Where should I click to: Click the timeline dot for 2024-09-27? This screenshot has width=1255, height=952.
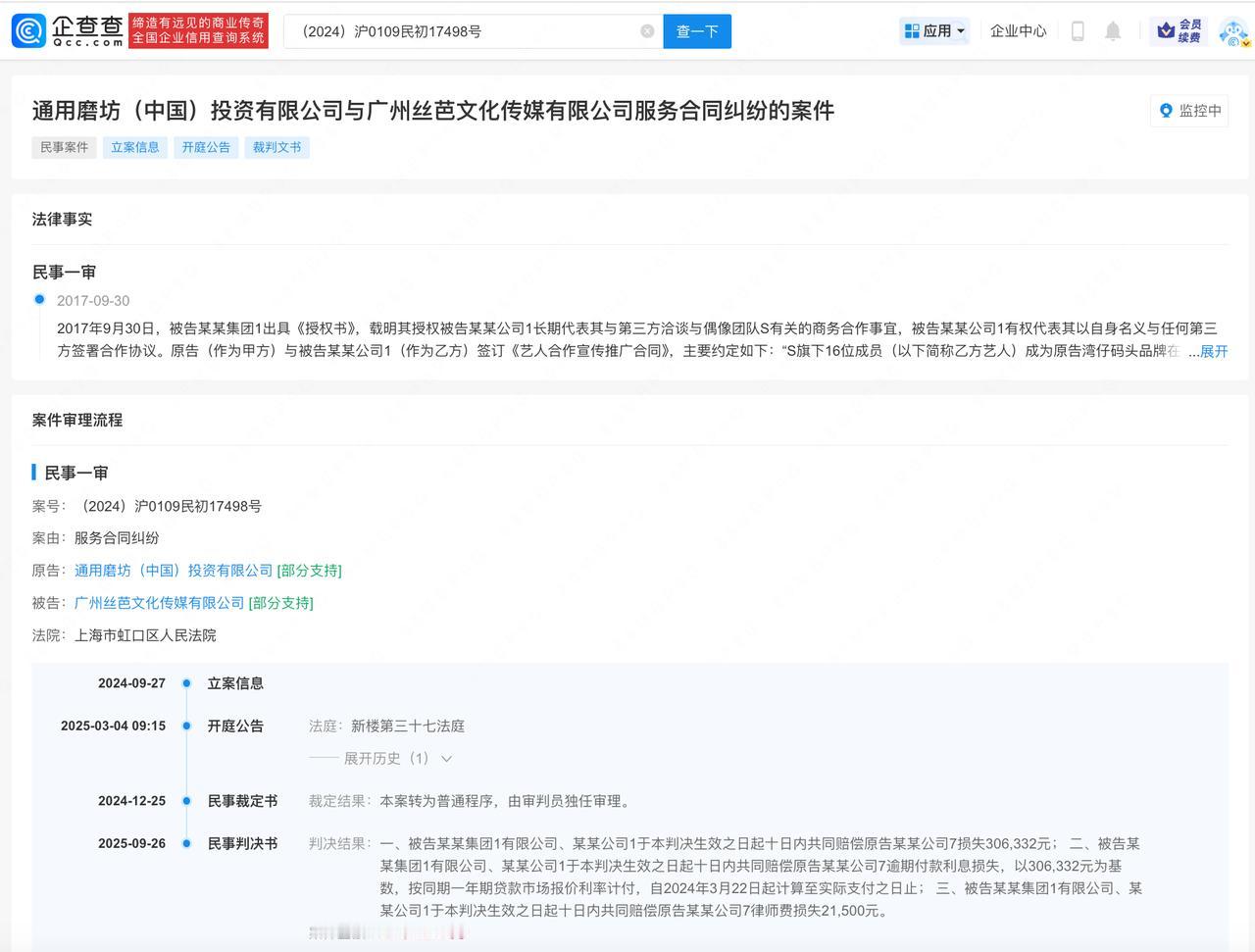(x=186, y=683)
